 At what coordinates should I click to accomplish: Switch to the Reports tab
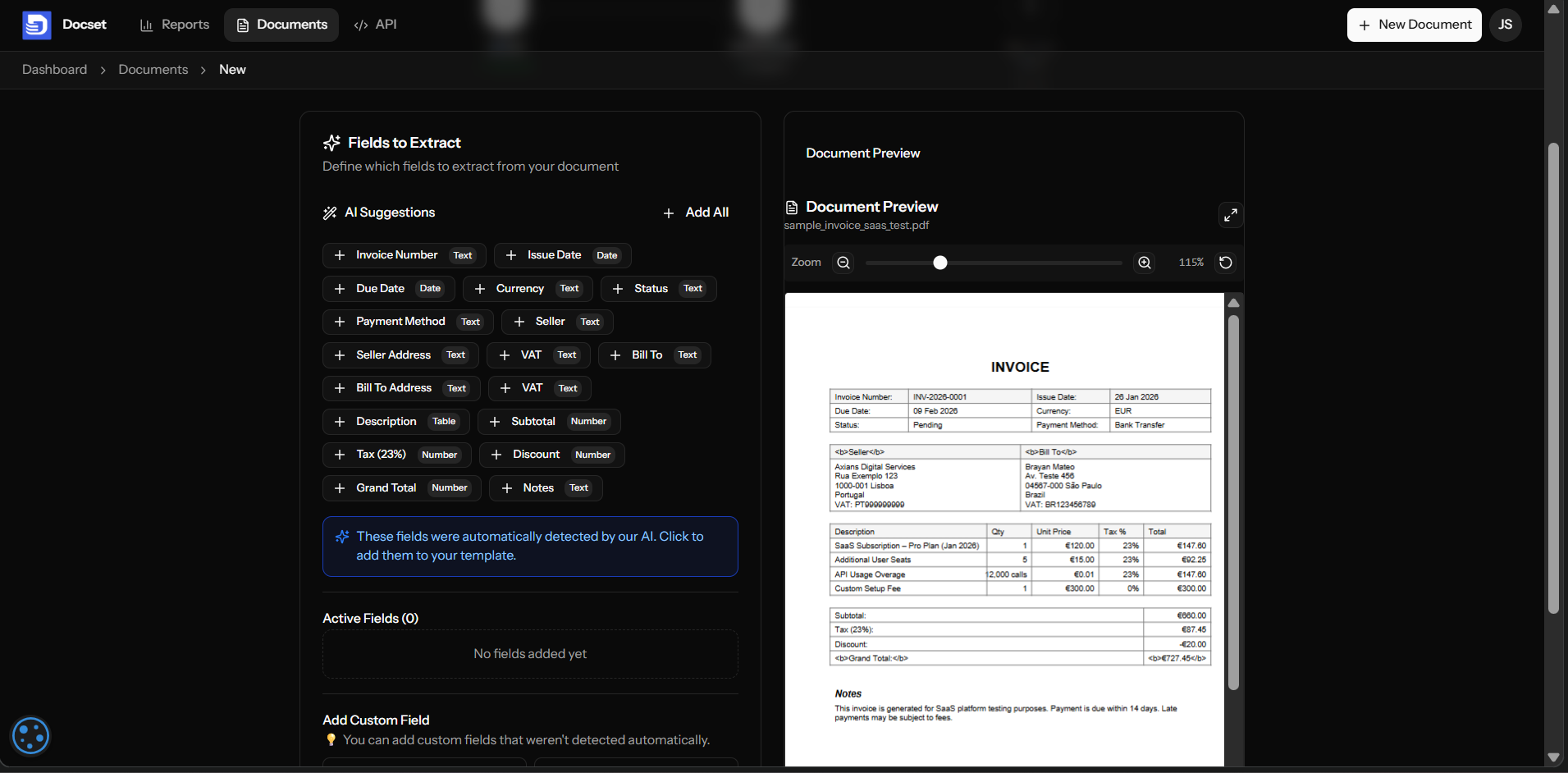click(174, 25)
